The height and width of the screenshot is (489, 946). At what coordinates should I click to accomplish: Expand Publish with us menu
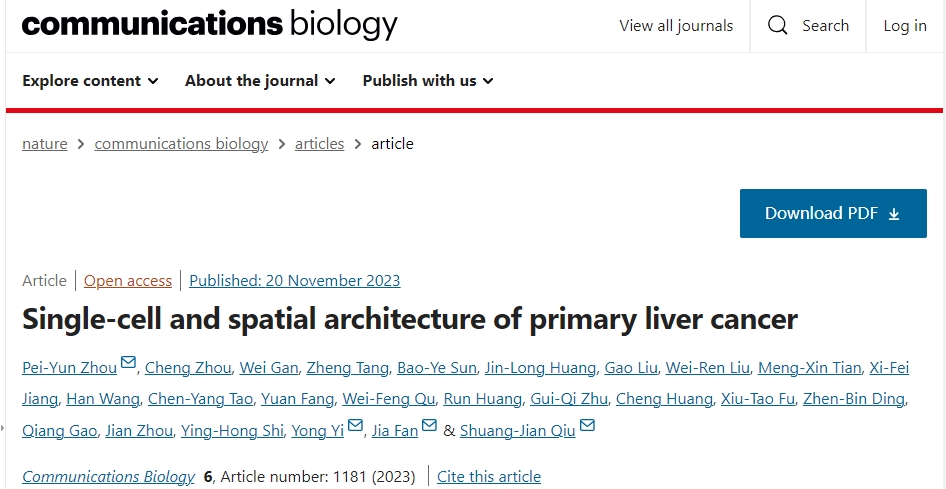428,81
